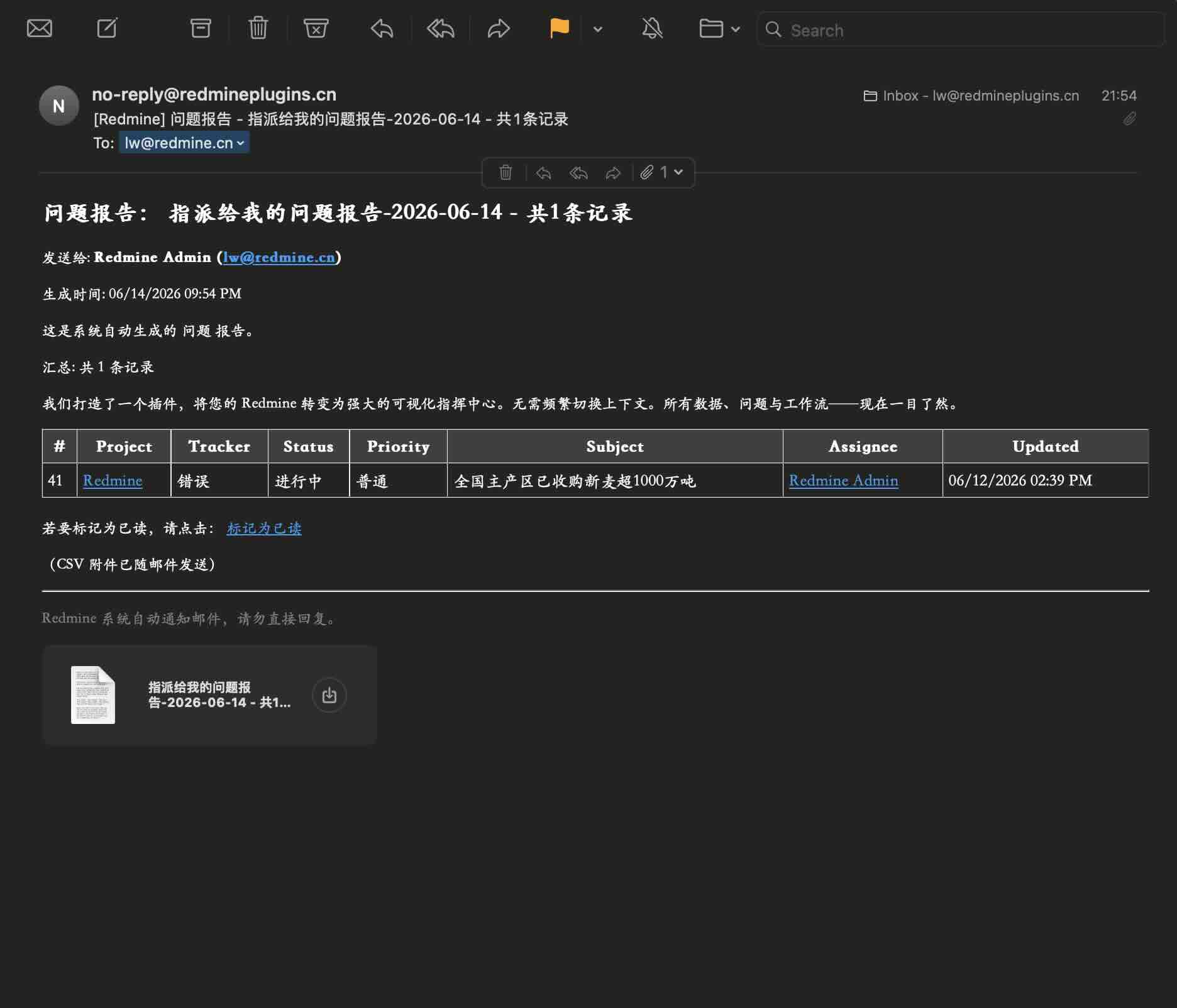Click the message time 21:54
The image size is (1177, 1008).
[1119, 96]
